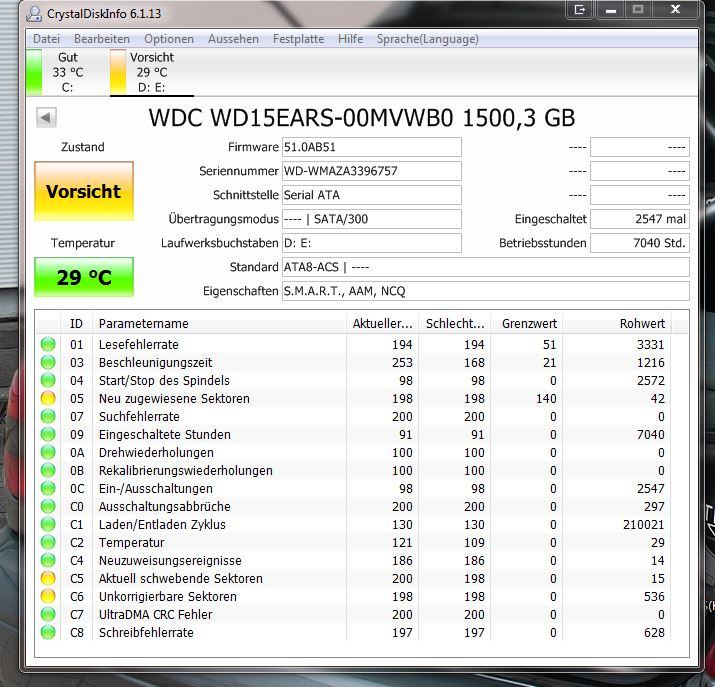Image resolution: width=715 pixels, height=687 pixels.
Task: Open the Sprache(Language) menu
Action: [x=427, y=39]
